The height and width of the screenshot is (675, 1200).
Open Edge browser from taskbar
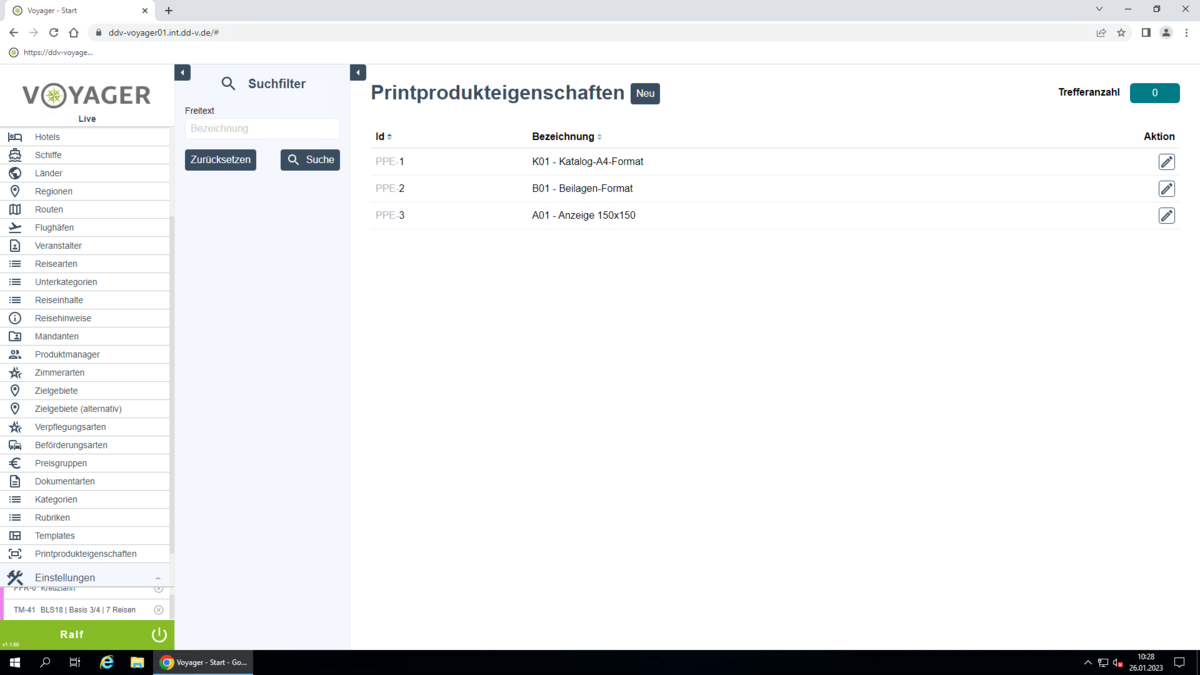click(x=106, y=662)
